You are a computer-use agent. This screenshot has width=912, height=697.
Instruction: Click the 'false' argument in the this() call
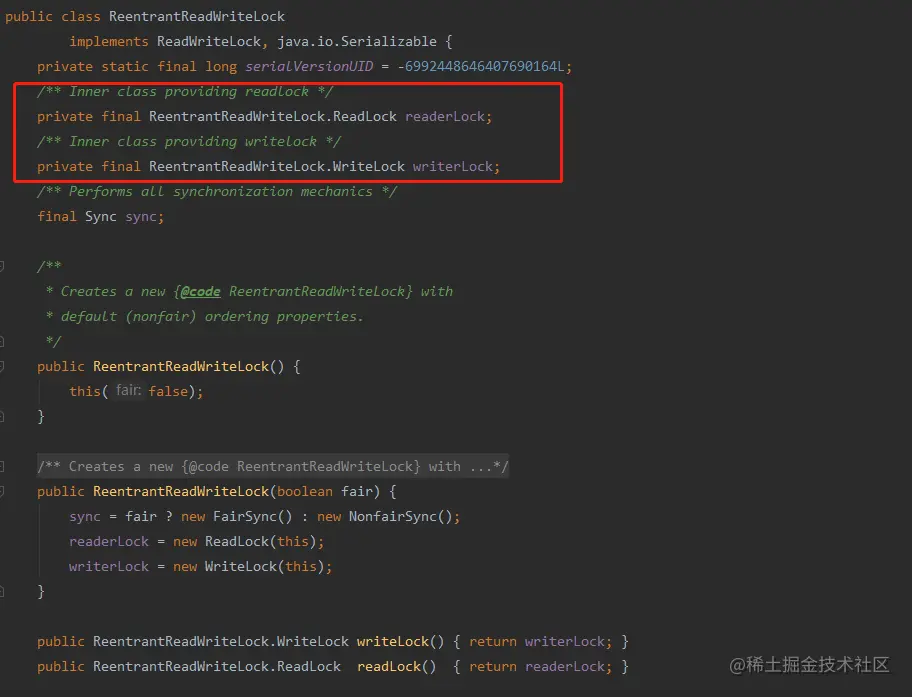pyautogui.click(x=168, y=391)
